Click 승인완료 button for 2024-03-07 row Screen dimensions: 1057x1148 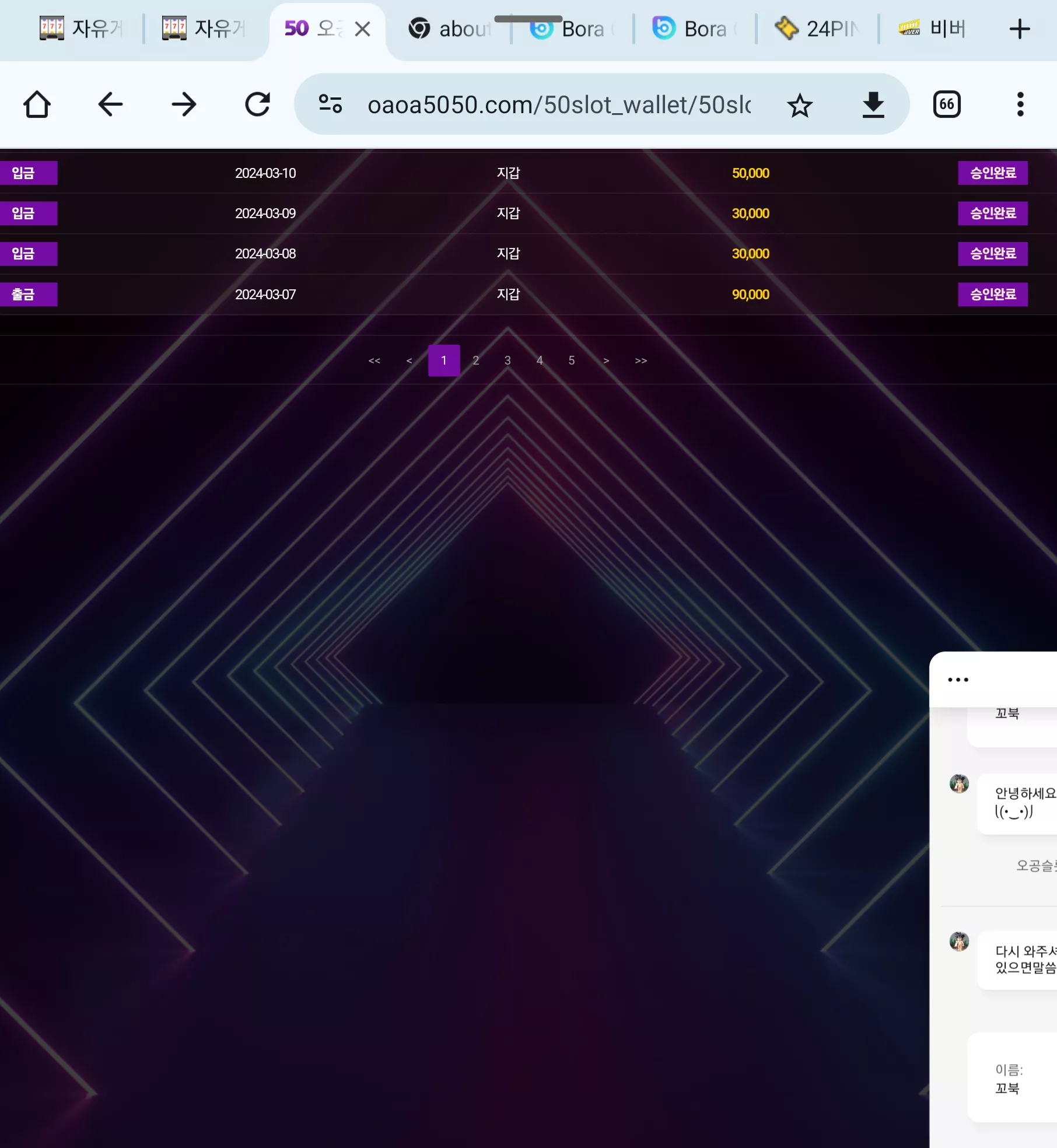pos(993,295)
